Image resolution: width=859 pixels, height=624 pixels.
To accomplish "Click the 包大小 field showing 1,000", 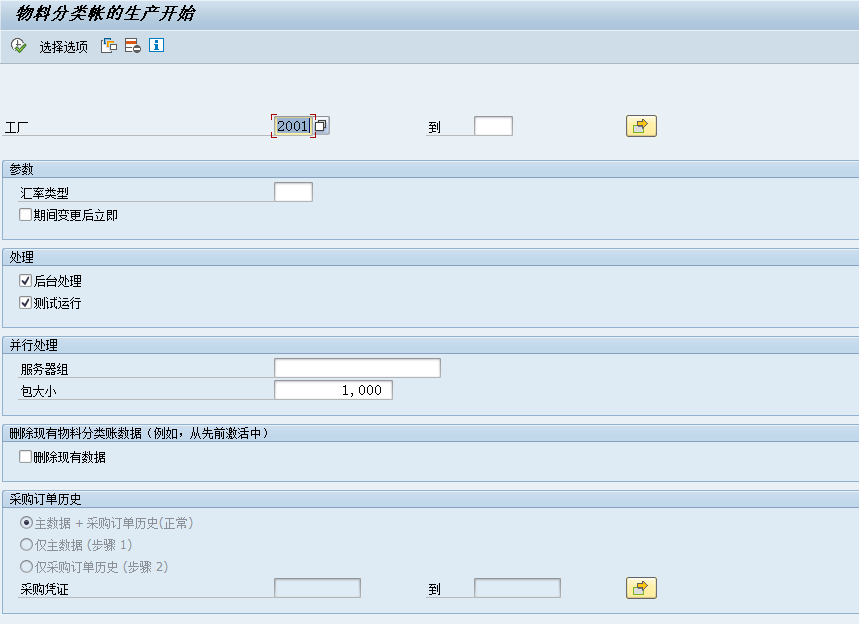I will pyautogui.click(x=333, y=390).
